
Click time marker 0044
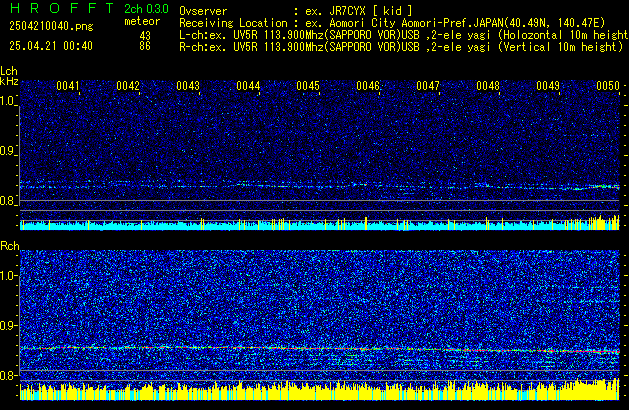point(248,86)
